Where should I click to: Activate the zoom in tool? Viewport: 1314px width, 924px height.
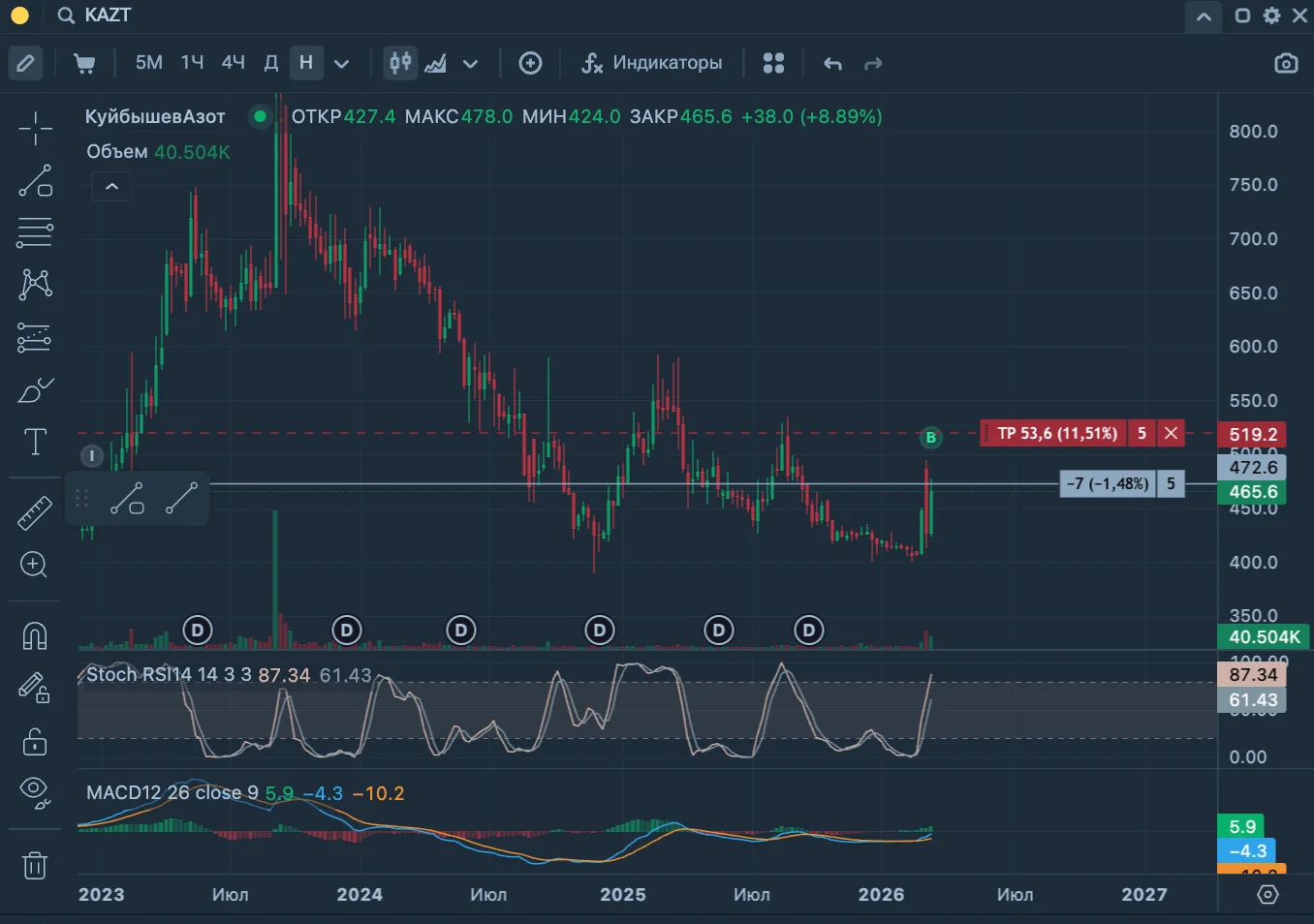click(35, 565)
